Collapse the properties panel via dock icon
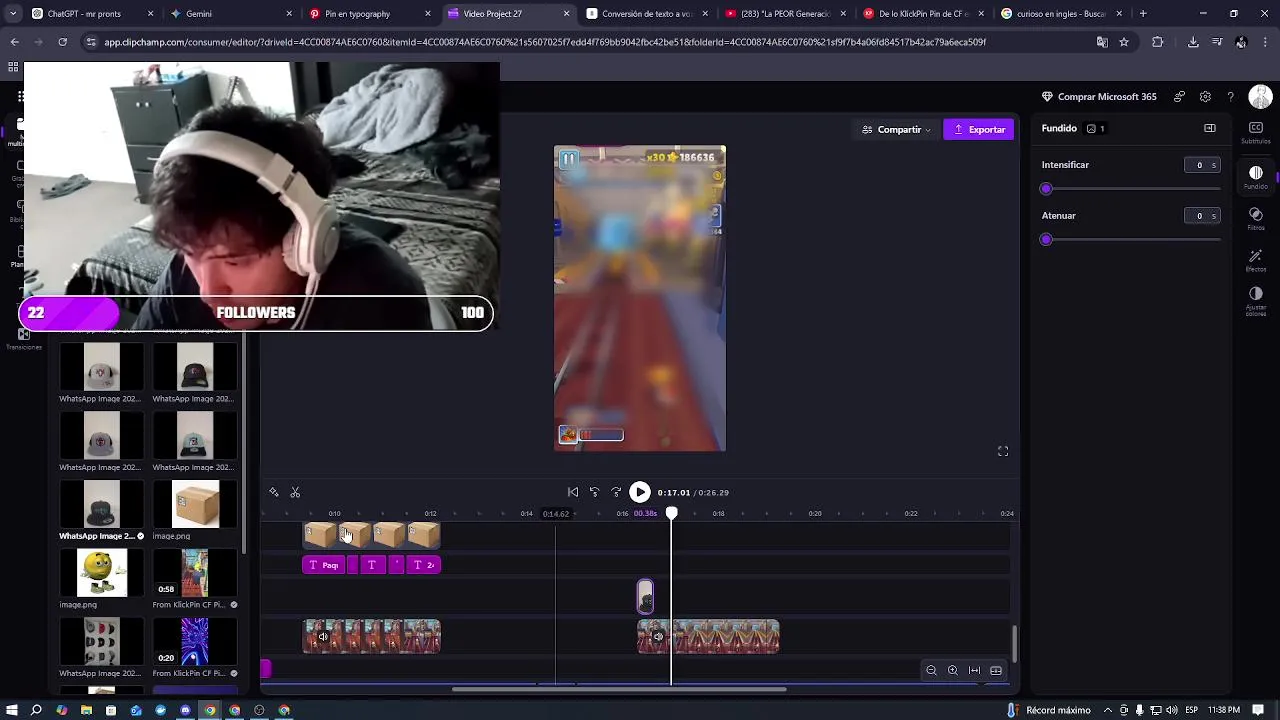The image size is (1280, 720). tap(1210, 128)
